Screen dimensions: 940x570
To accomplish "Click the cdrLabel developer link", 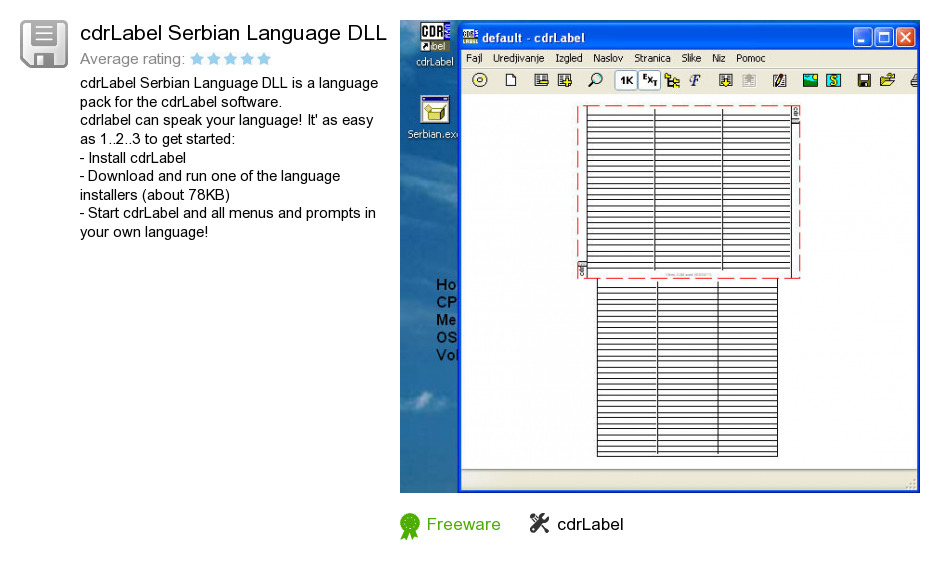I will [590, 524].
